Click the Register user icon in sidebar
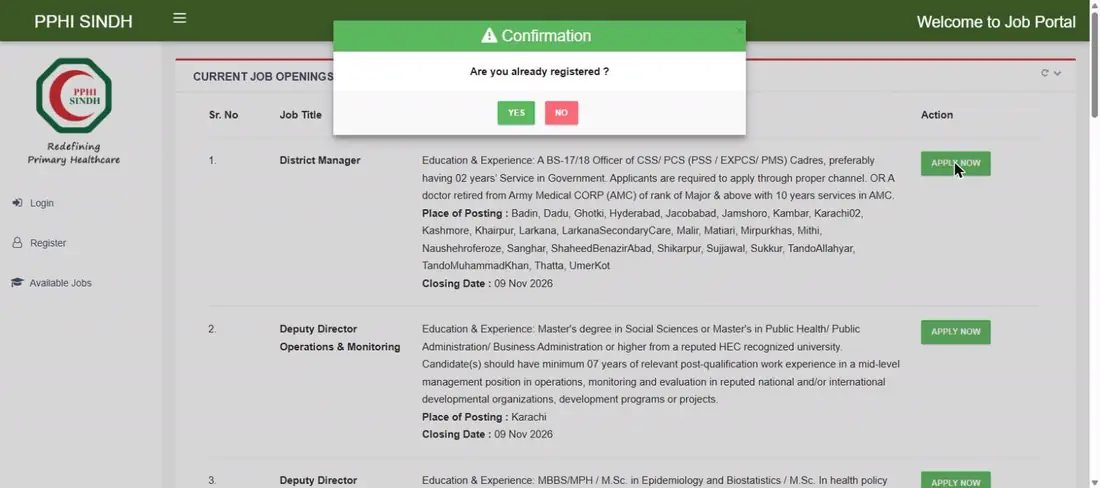This screenshot has height=488, width=1100. coord(18,243)
